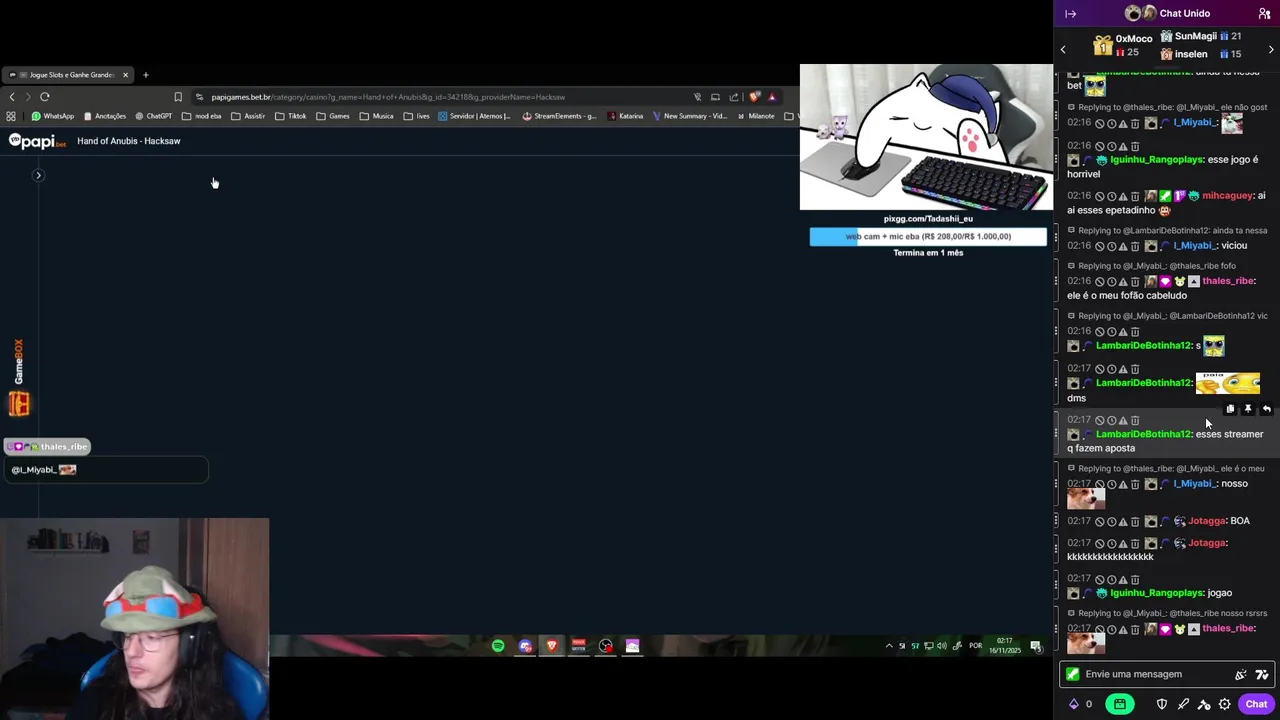
Task: Open volume control in system tray
Action: [x=942, y=646]
